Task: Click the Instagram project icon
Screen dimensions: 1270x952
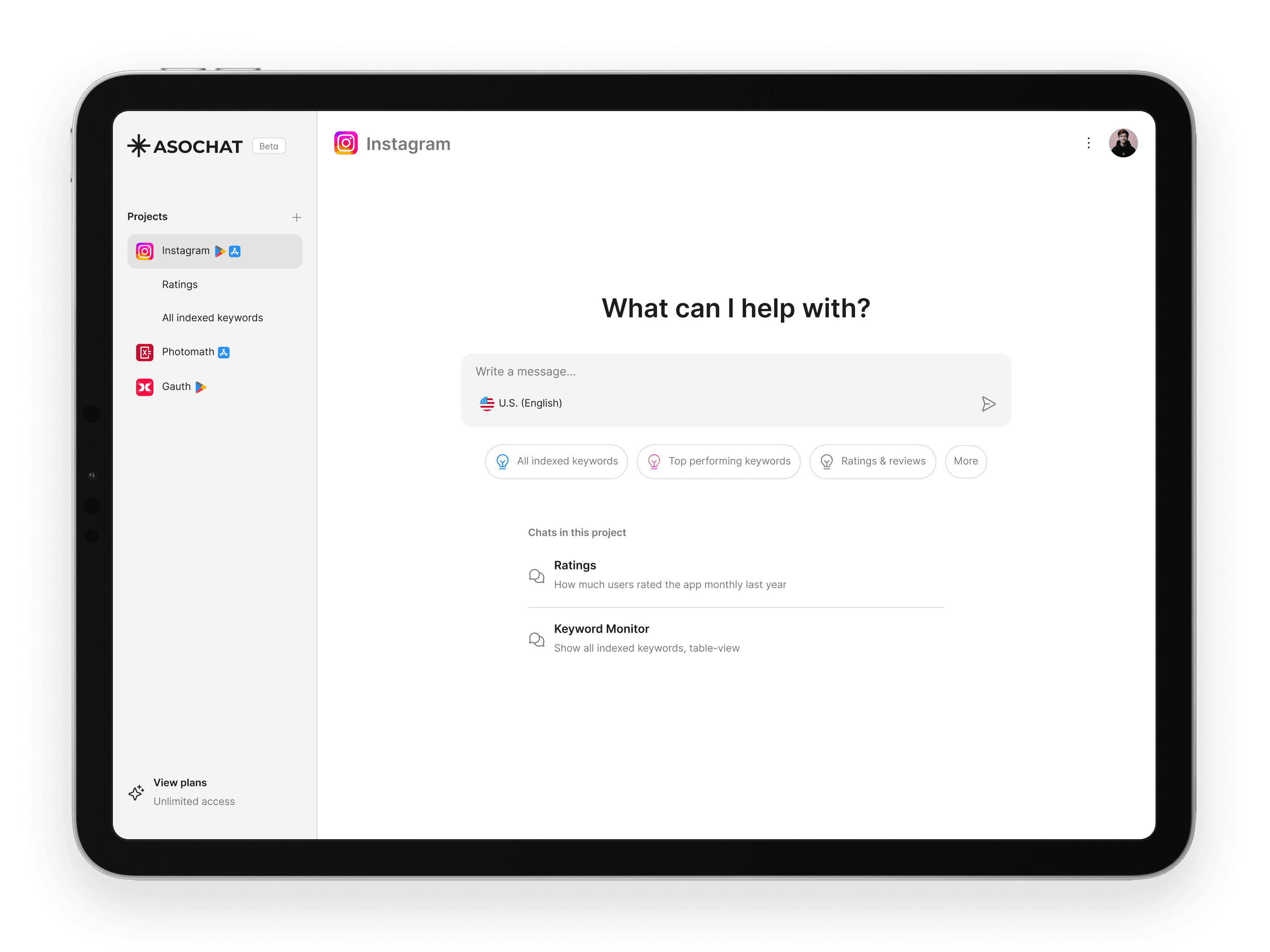Action: click(144, 251)
